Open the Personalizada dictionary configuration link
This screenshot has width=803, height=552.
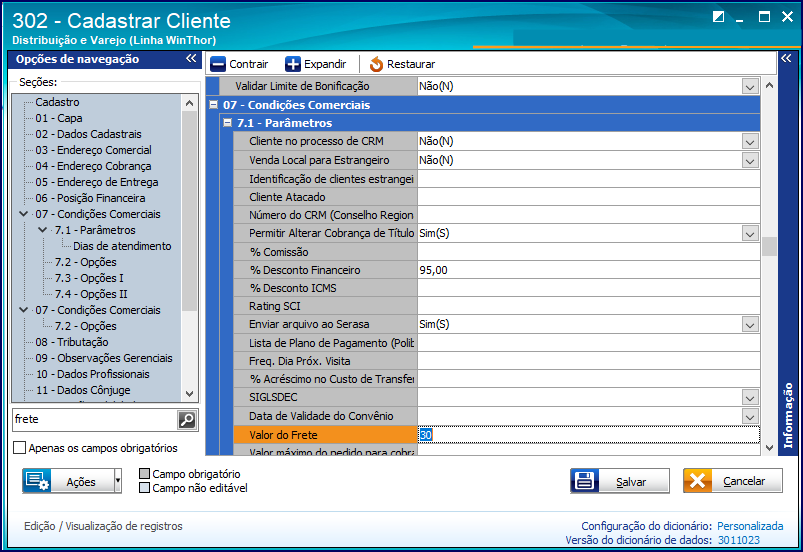750,526
